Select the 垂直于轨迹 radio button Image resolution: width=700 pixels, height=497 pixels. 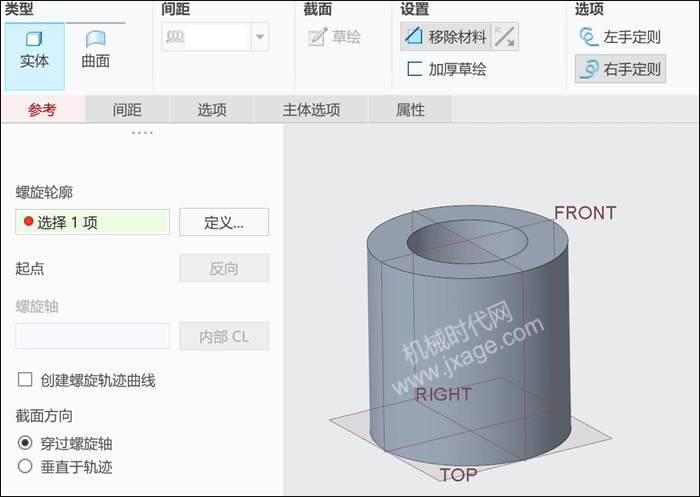[x=25, y=466]
